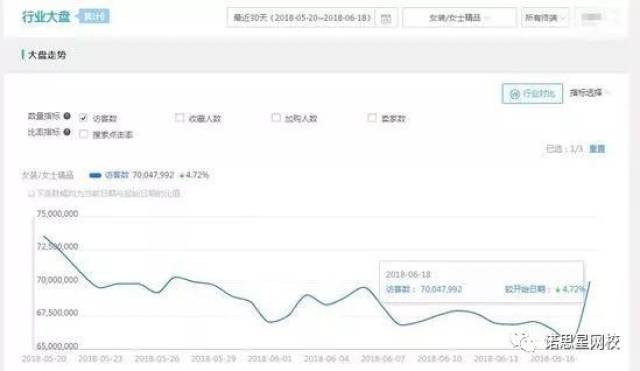
Task: Click the 75,000,000 y-axis label
Action: 57,214
